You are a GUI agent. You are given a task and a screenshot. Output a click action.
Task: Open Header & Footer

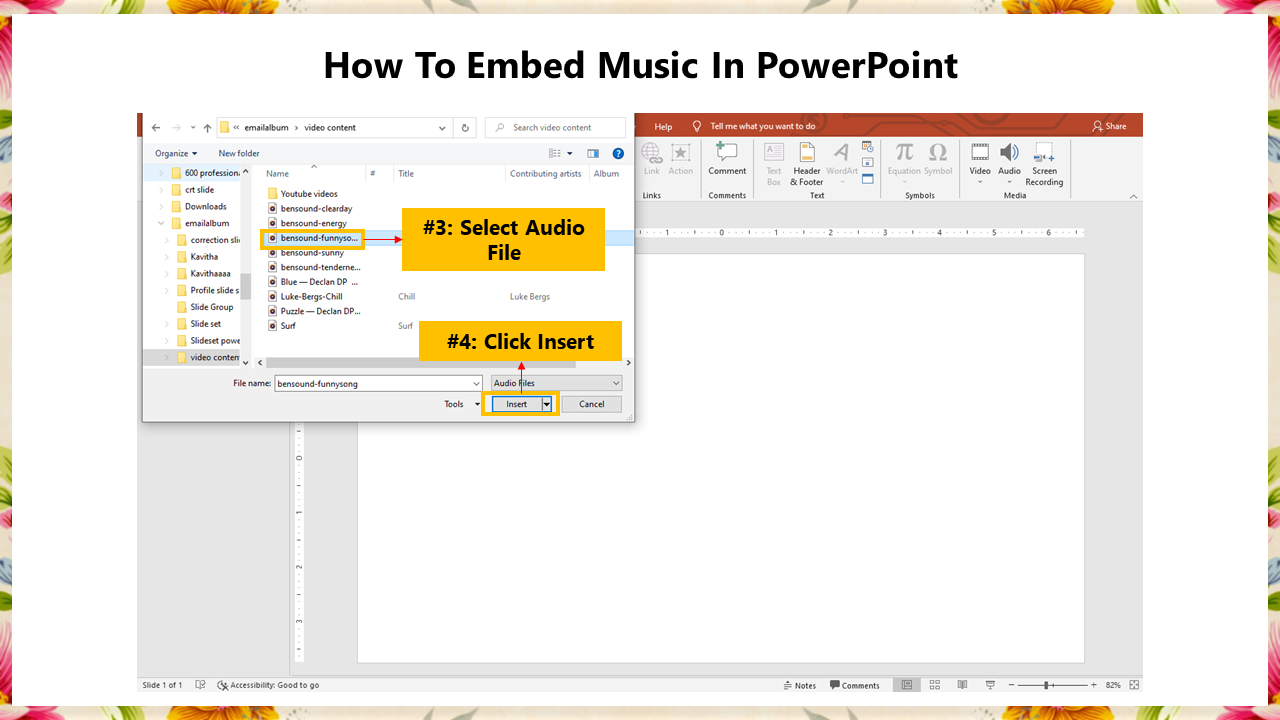coord(807,164)
